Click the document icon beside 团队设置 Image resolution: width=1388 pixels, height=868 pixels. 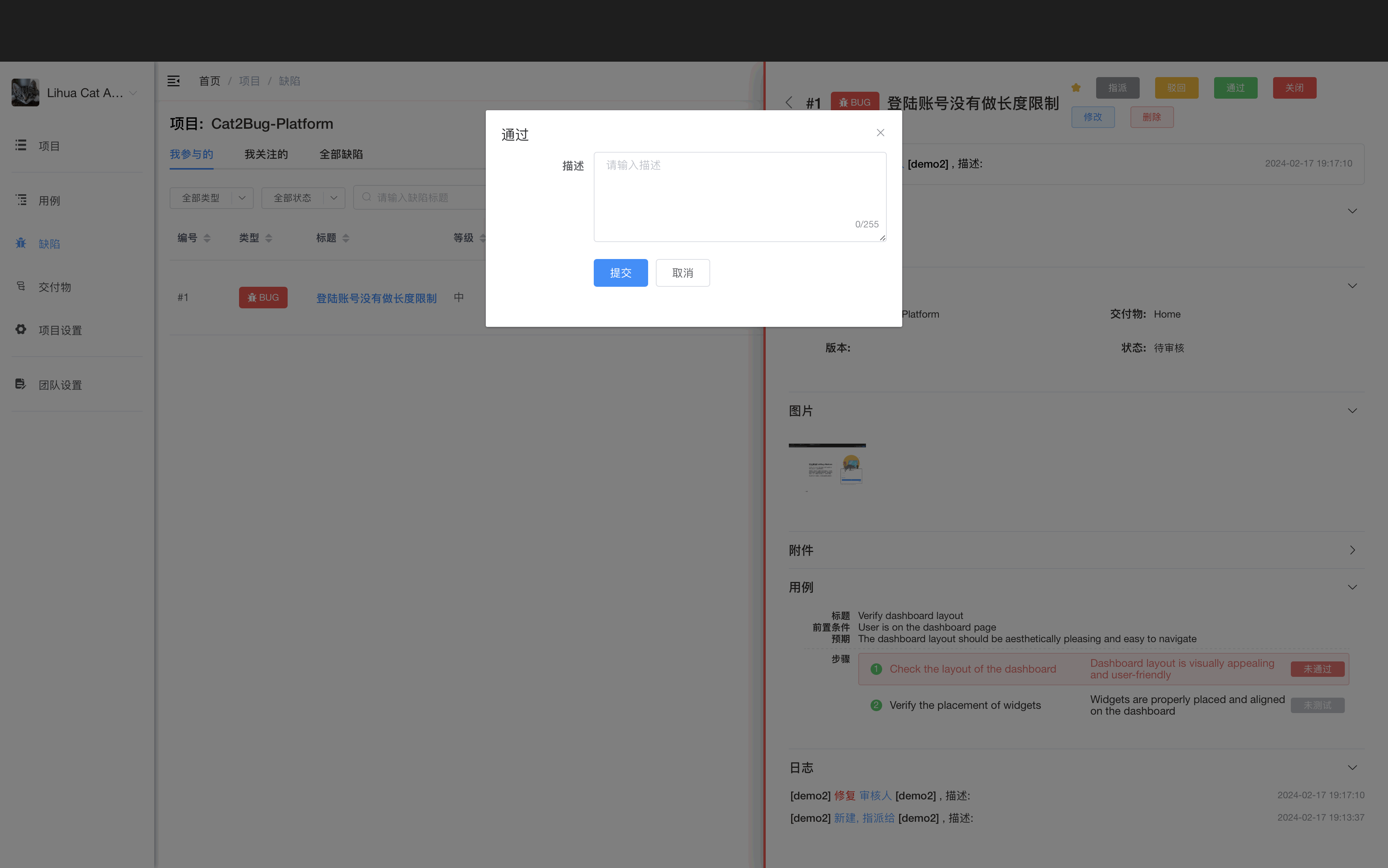click(x=21, y=384)
